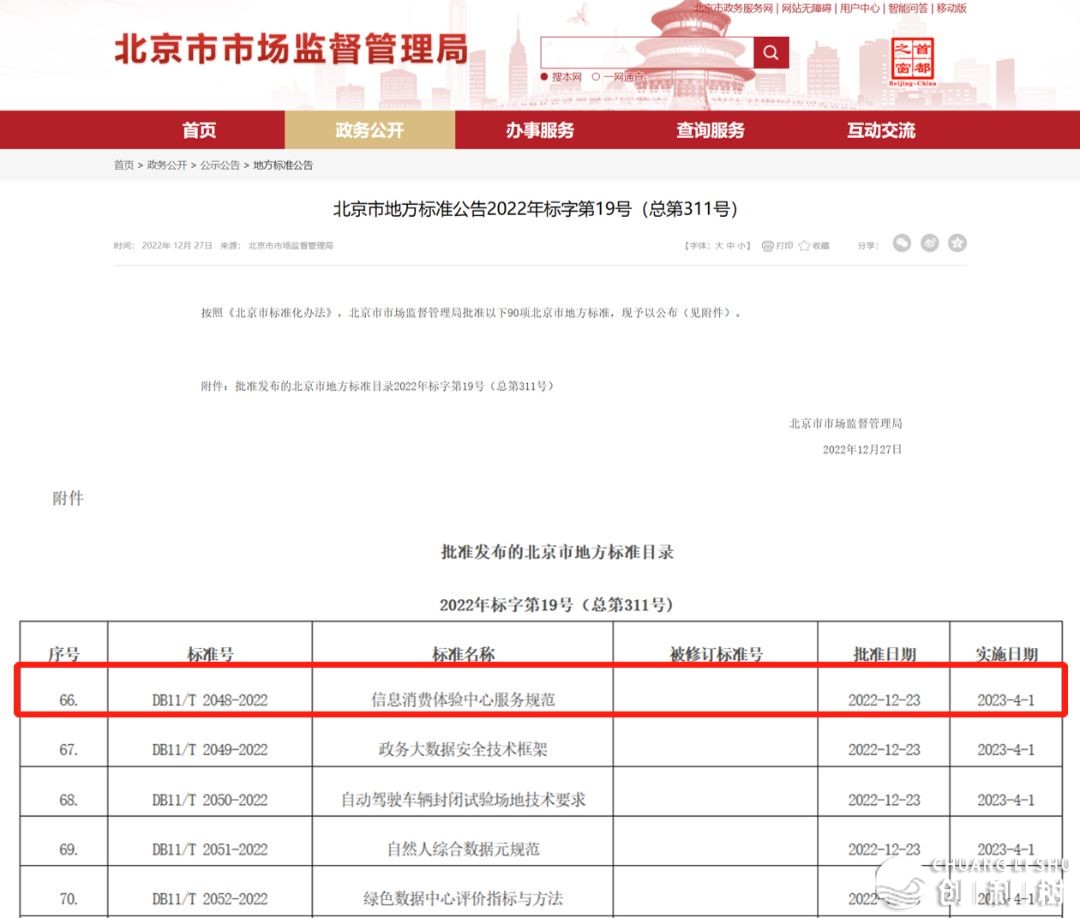Click the red search magnifier button
Image resolution: width=1080 pixels, height=918 pixels.
coord(771,52)
